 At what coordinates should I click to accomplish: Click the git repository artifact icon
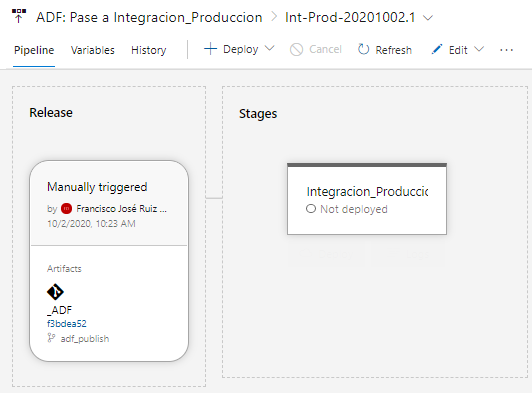point(55,292)
